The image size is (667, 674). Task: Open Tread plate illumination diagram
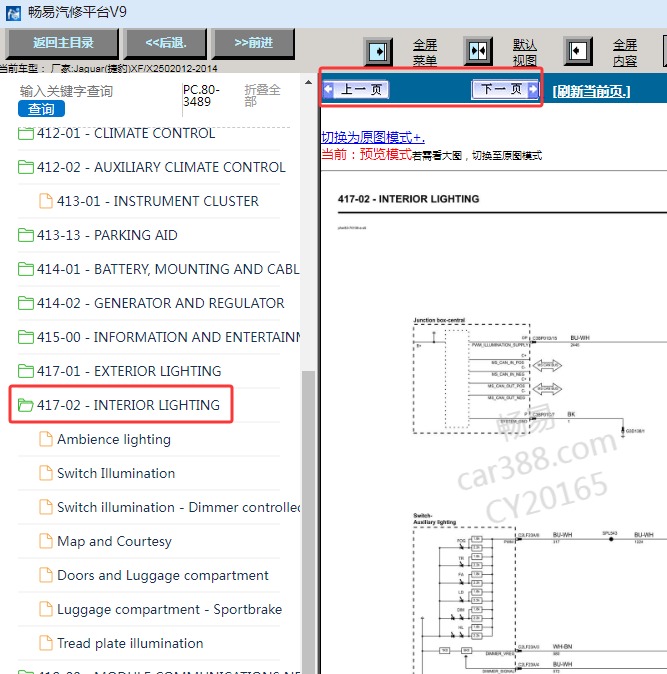(x=130, y=643)
